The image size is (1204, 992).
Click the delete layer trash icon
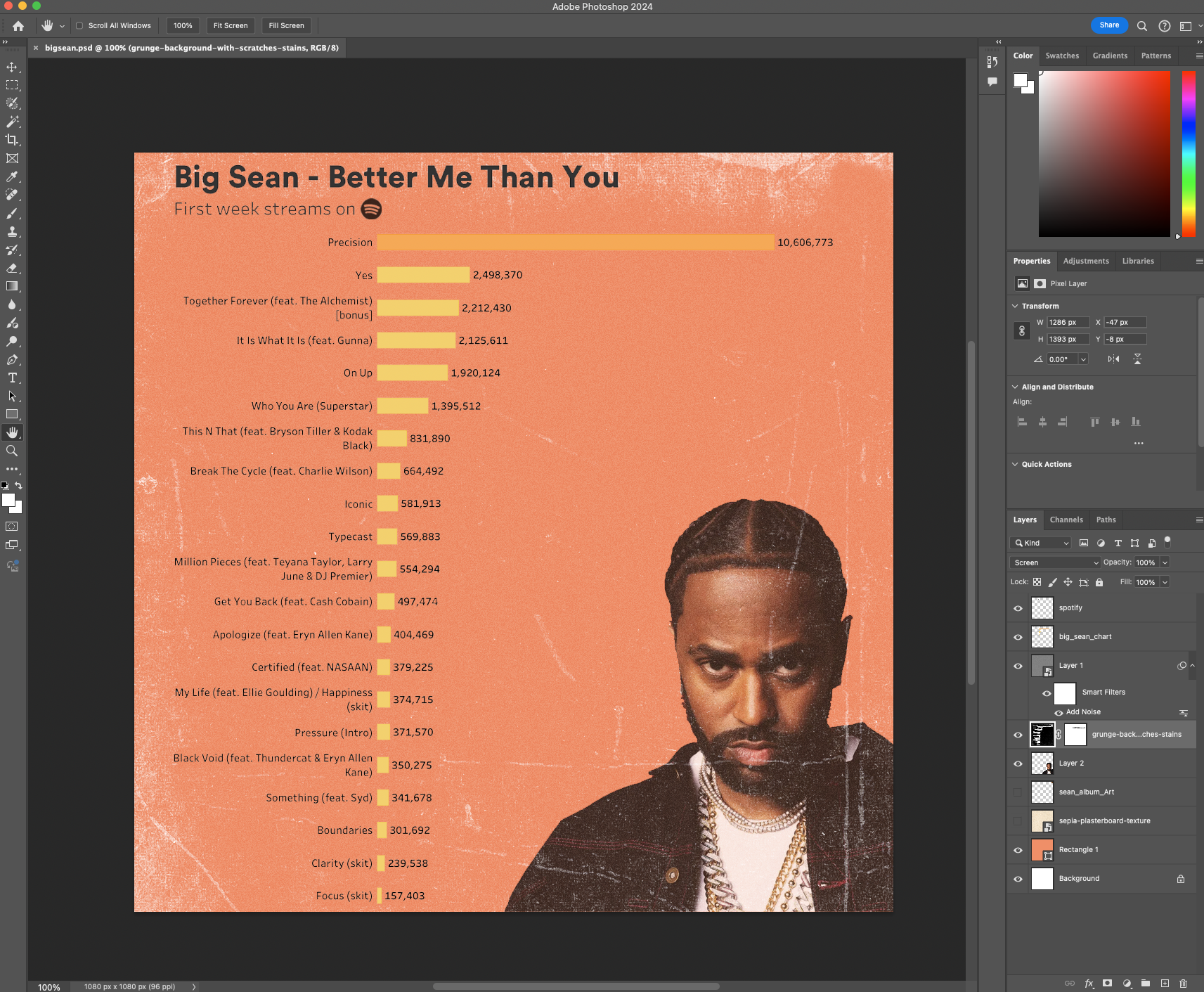(x=1184, y=984)
